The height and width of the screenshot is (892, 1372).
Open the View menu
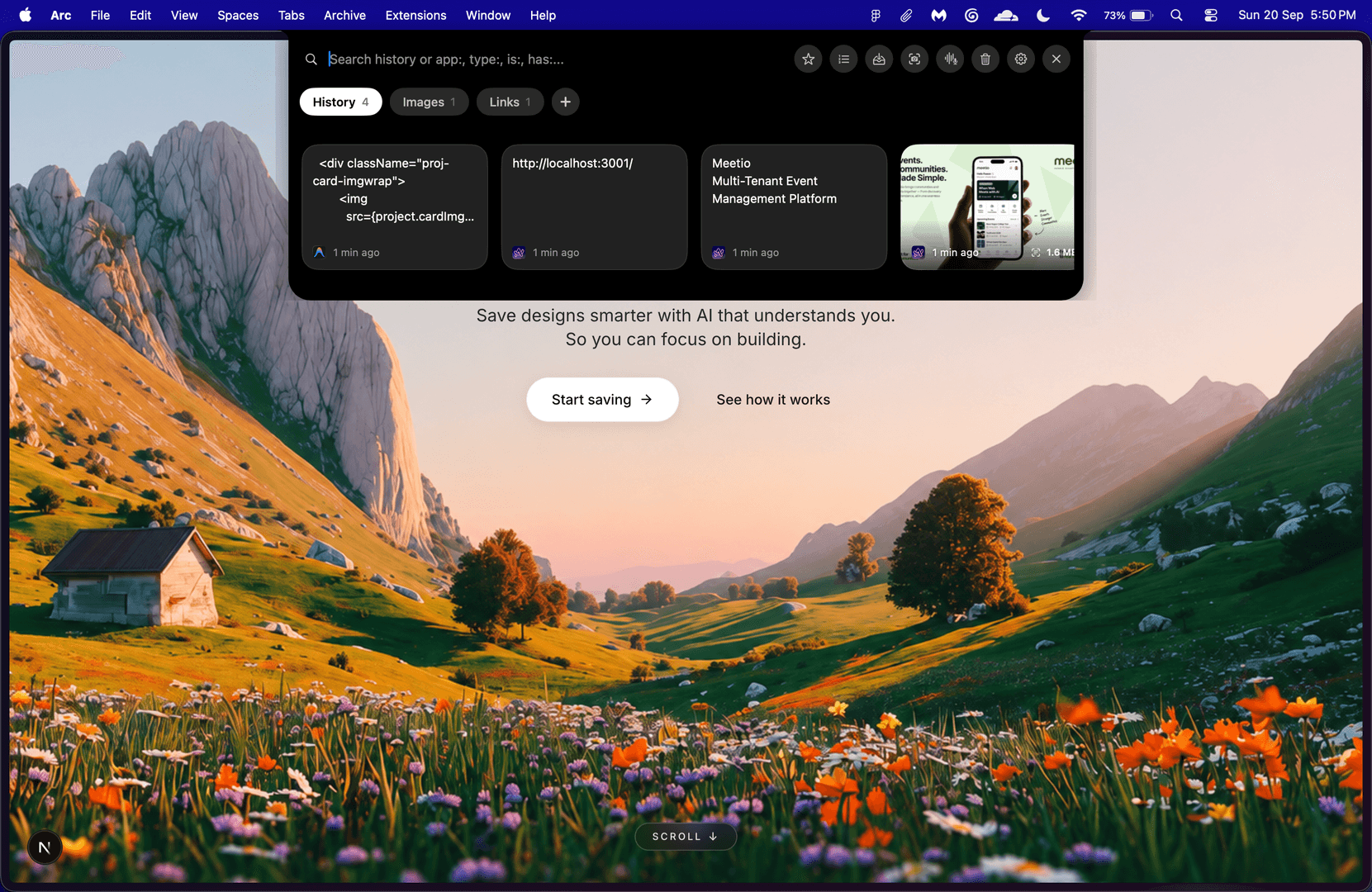pos(184,15)
